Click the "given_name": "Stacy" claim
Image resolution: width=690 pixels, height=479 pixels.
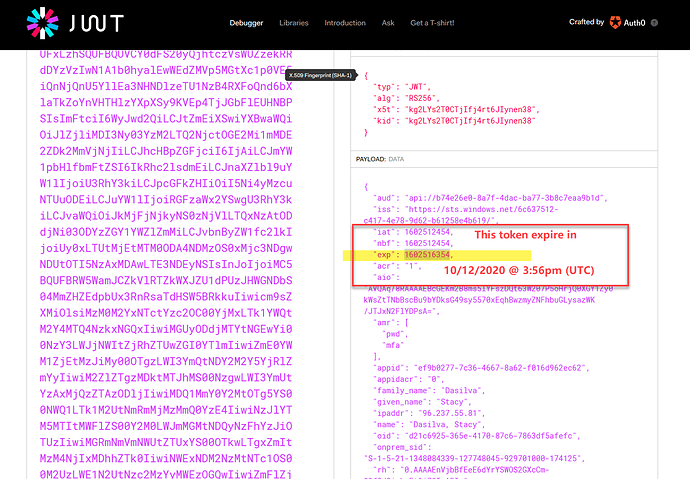pos(422,402)
